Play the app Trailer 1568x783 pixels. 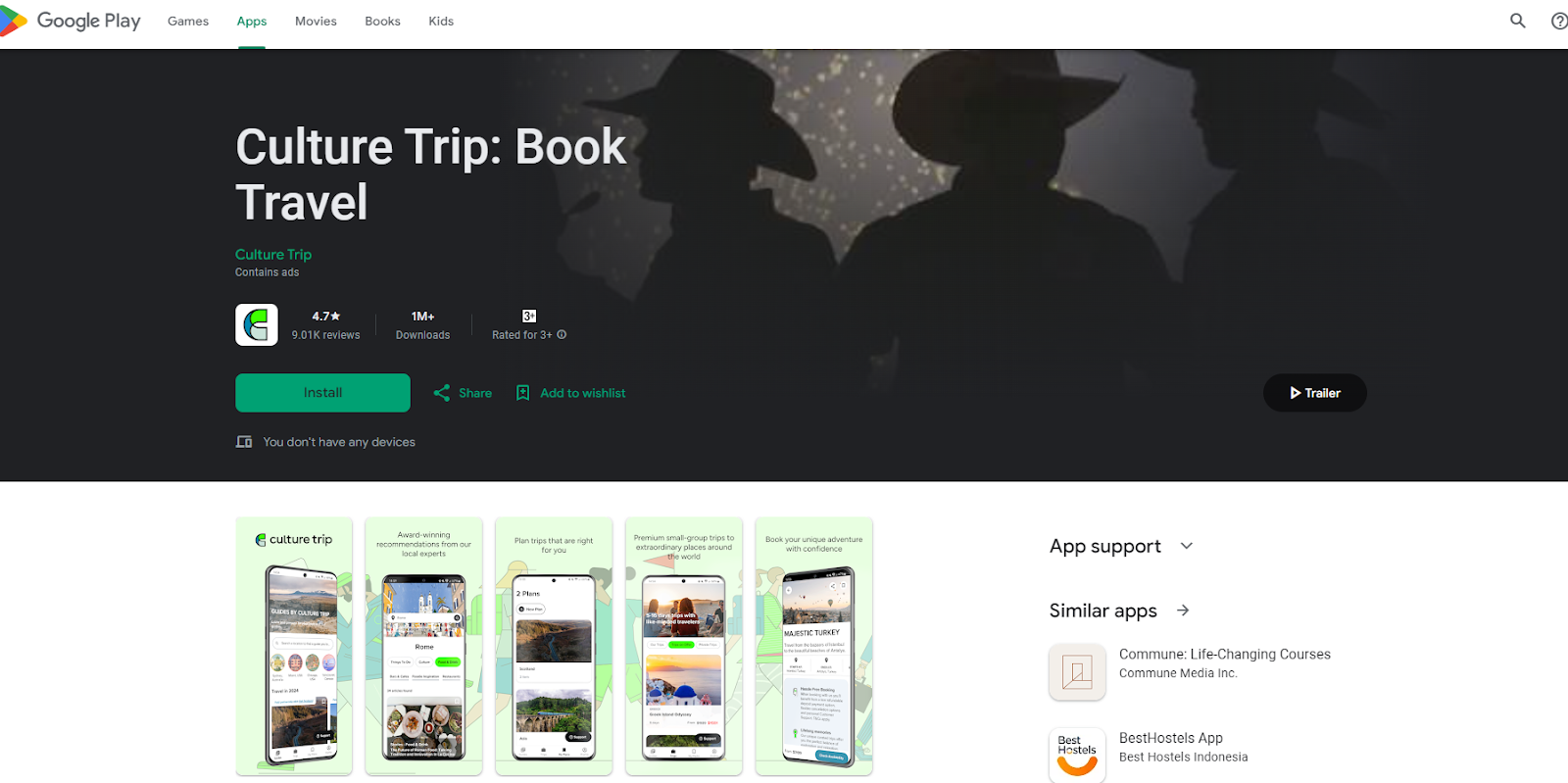click(1314, 393)
